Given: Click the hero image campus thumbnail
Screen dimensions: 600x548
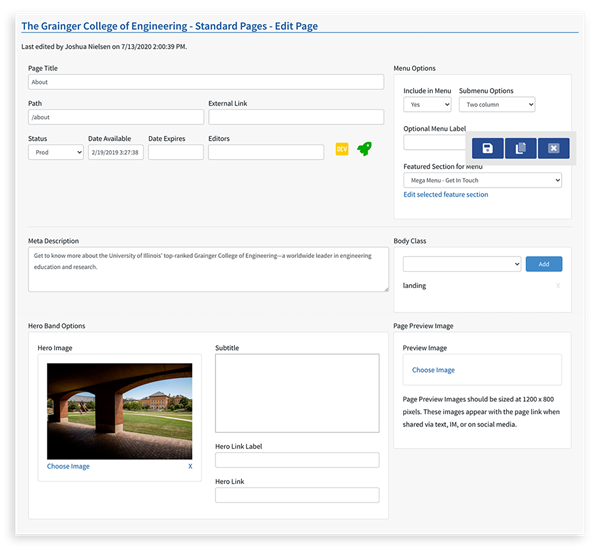Looking at the screenshot, I should coord(119,411).
